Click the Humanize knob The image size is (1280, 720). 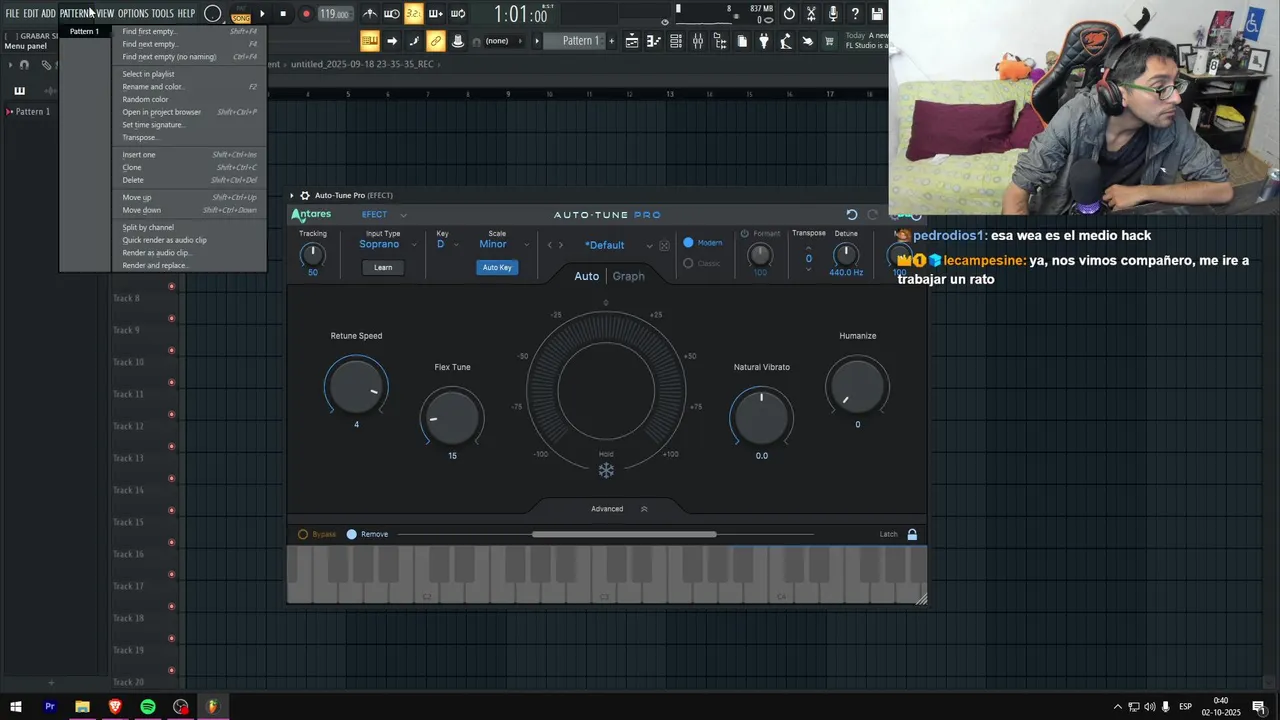click(858, 385)
